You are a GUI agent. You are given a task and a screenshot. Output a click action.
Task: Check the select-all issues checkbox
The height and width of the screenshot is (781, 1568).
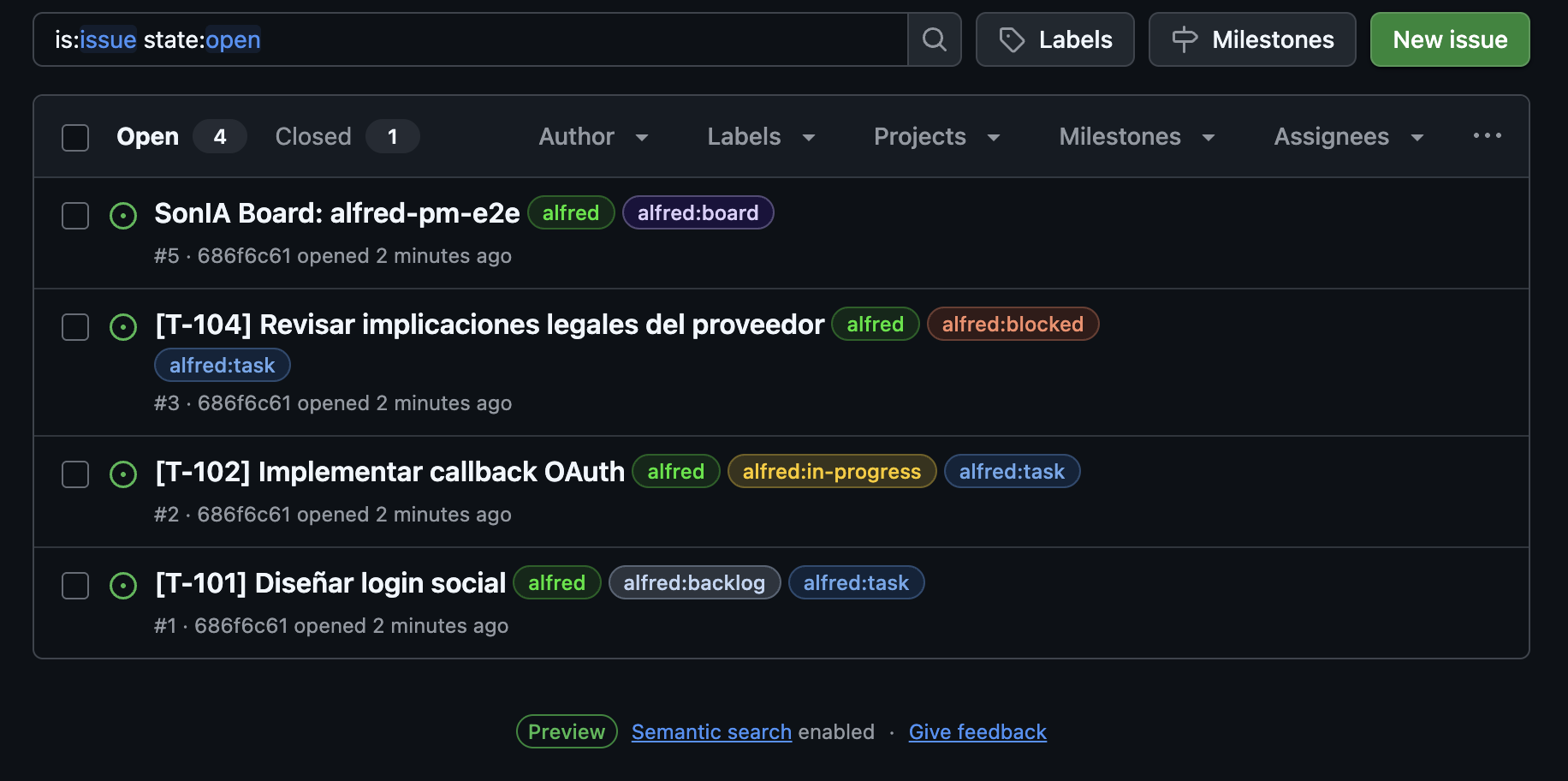pyautogui.click(x=75, y=136)
